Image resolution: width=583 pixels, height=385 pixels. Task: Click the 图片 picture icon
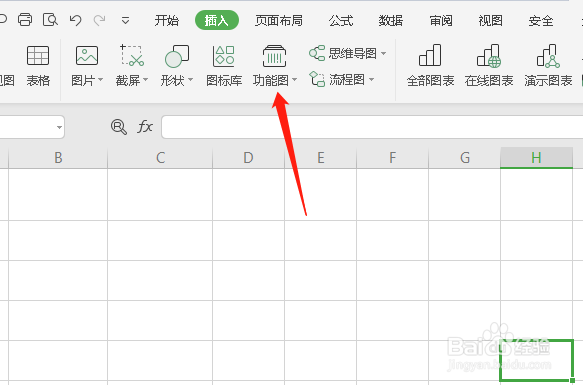[x=87, y=56]
